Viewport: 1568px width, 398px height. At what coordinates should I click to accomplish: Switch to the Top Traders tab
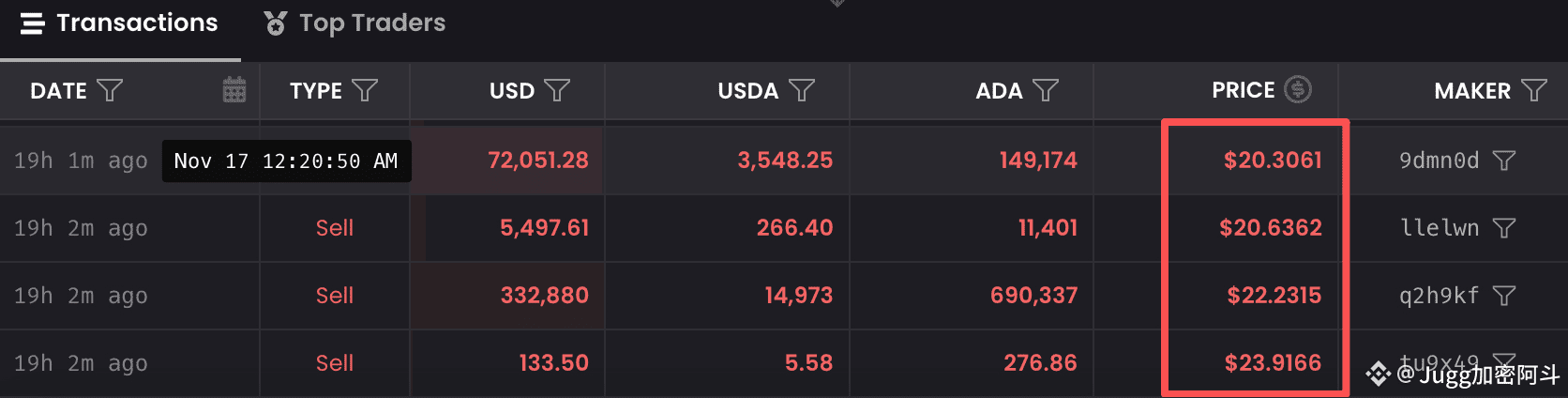(x=354, y=23)
